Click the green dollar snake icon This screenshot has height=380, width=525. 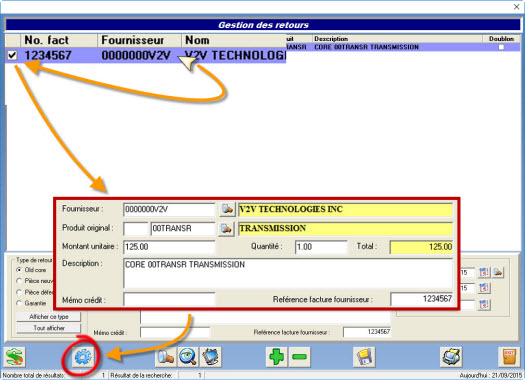point(14,357)
